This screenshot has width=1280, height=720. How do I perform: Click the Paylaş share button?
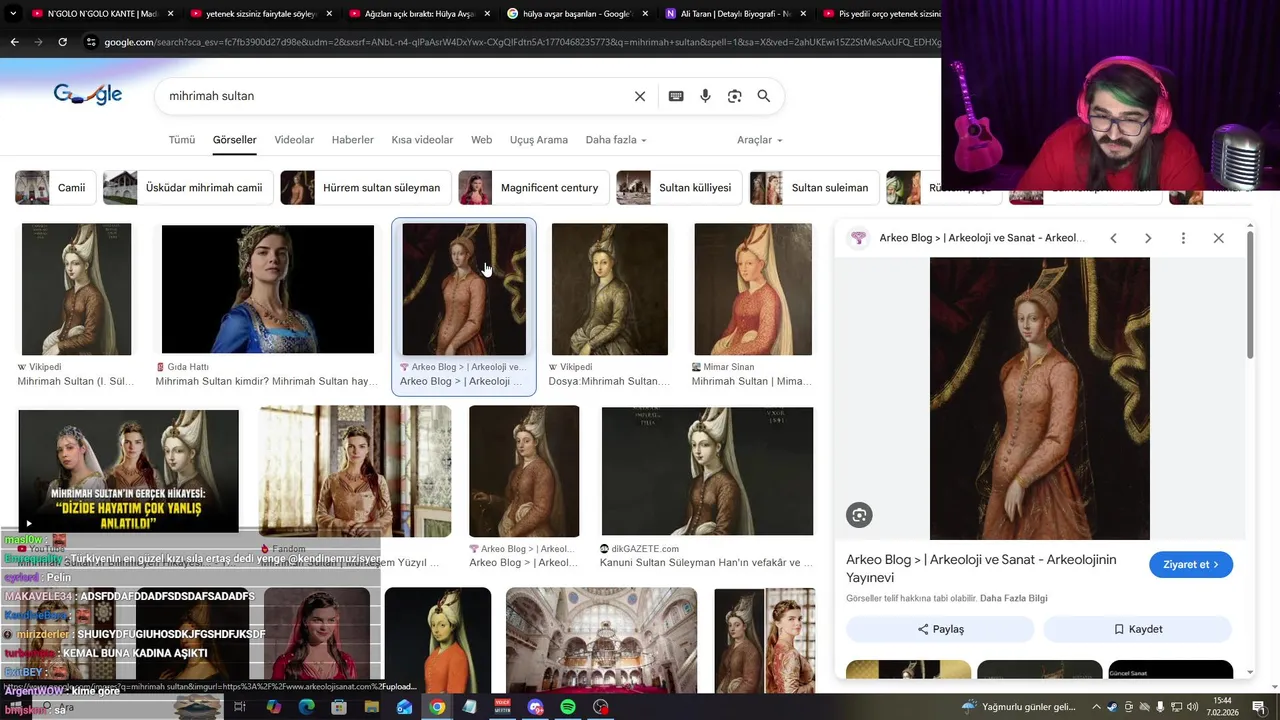point(940,629)
